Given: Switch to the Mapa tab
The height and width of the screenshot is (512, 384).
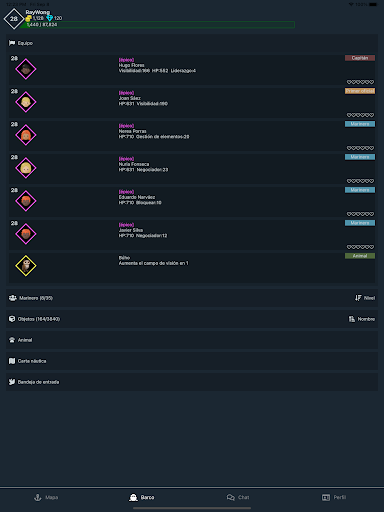Looking at the screenshot, I should click(x=46, y=497).
